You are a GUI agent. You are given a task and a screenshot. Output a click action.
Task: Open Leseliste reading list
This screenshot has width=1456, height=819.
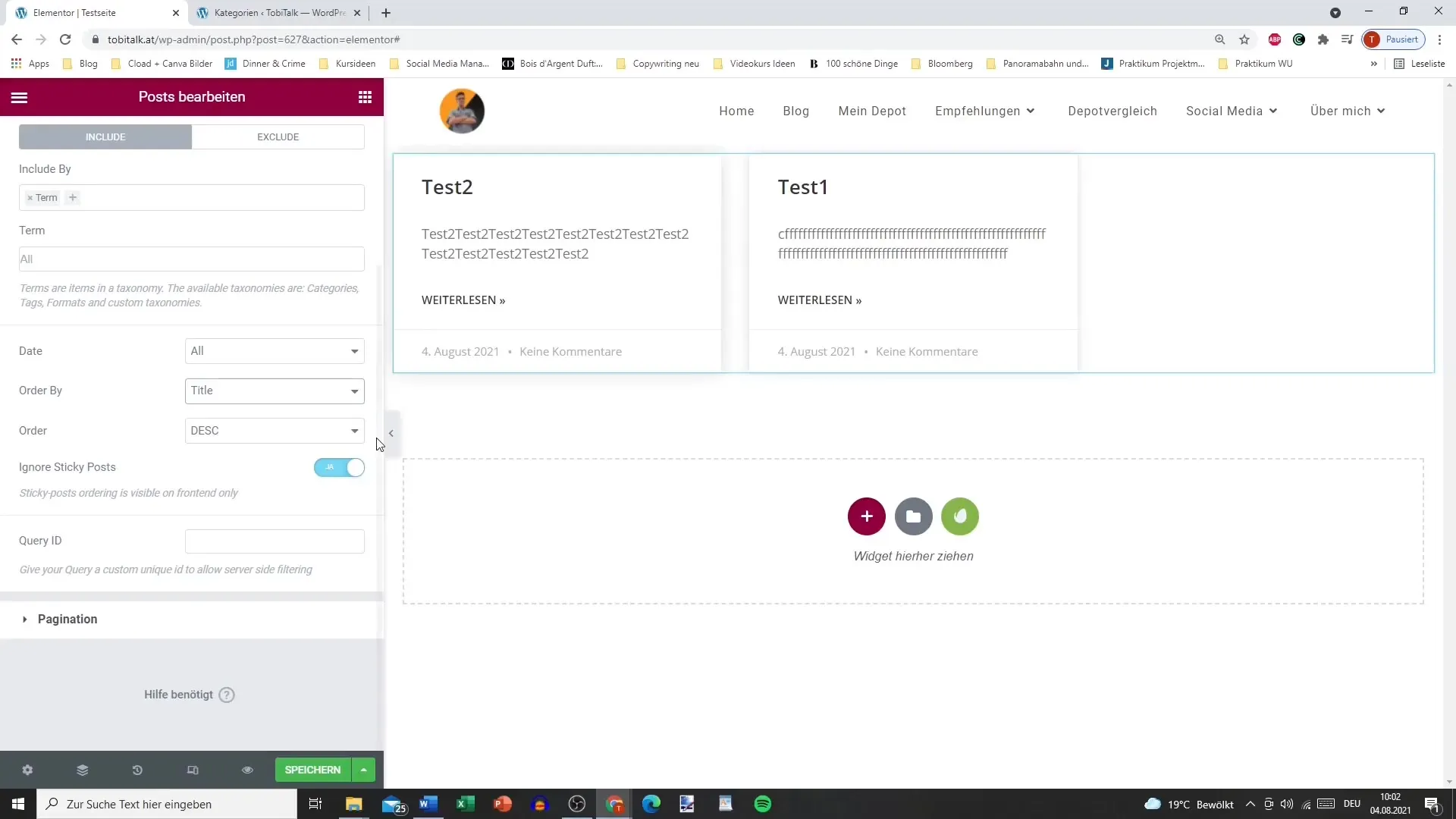[1420, 64]
